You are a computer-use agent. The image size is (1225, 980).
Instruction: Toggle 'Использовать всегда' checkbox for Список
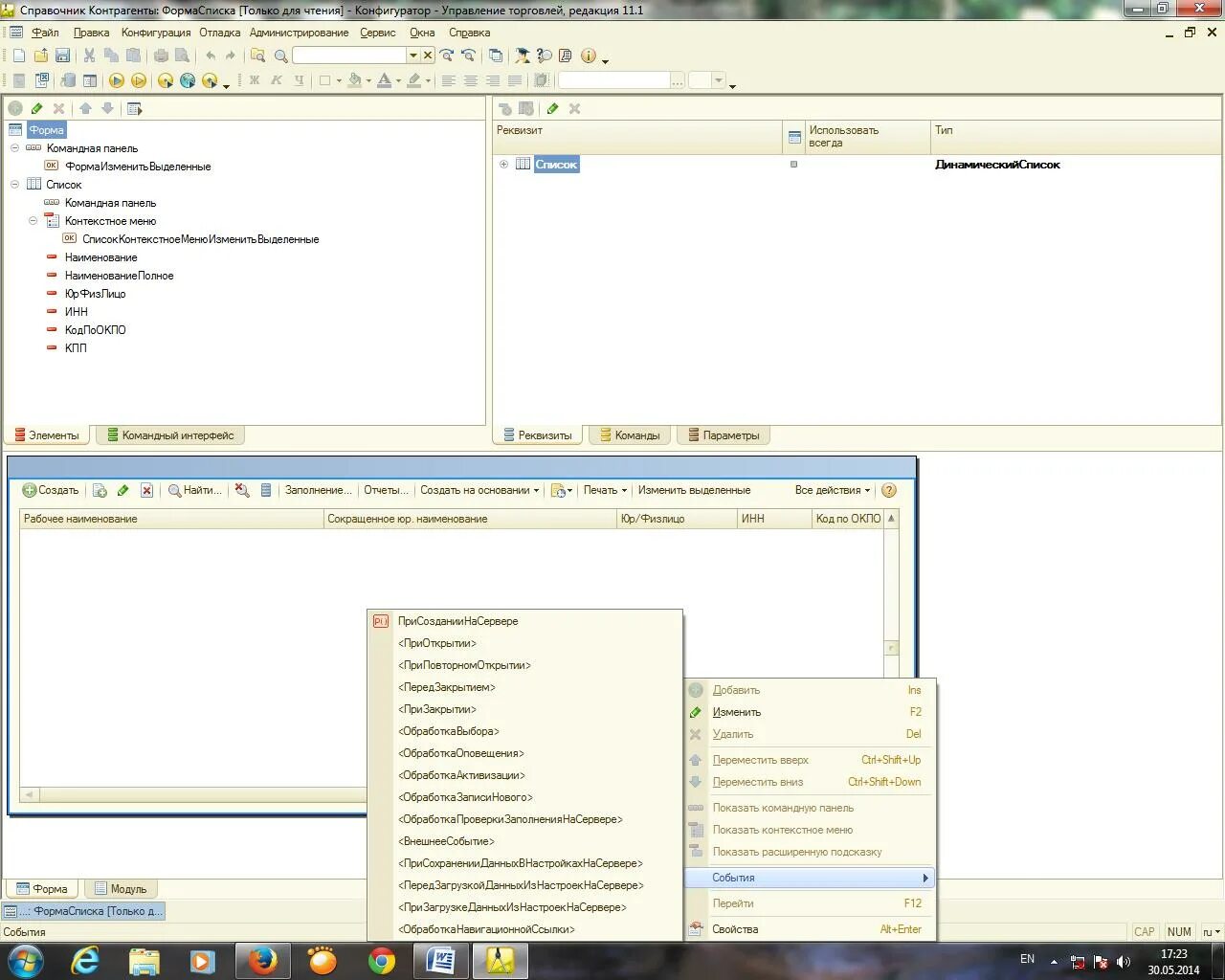(793, 165)
